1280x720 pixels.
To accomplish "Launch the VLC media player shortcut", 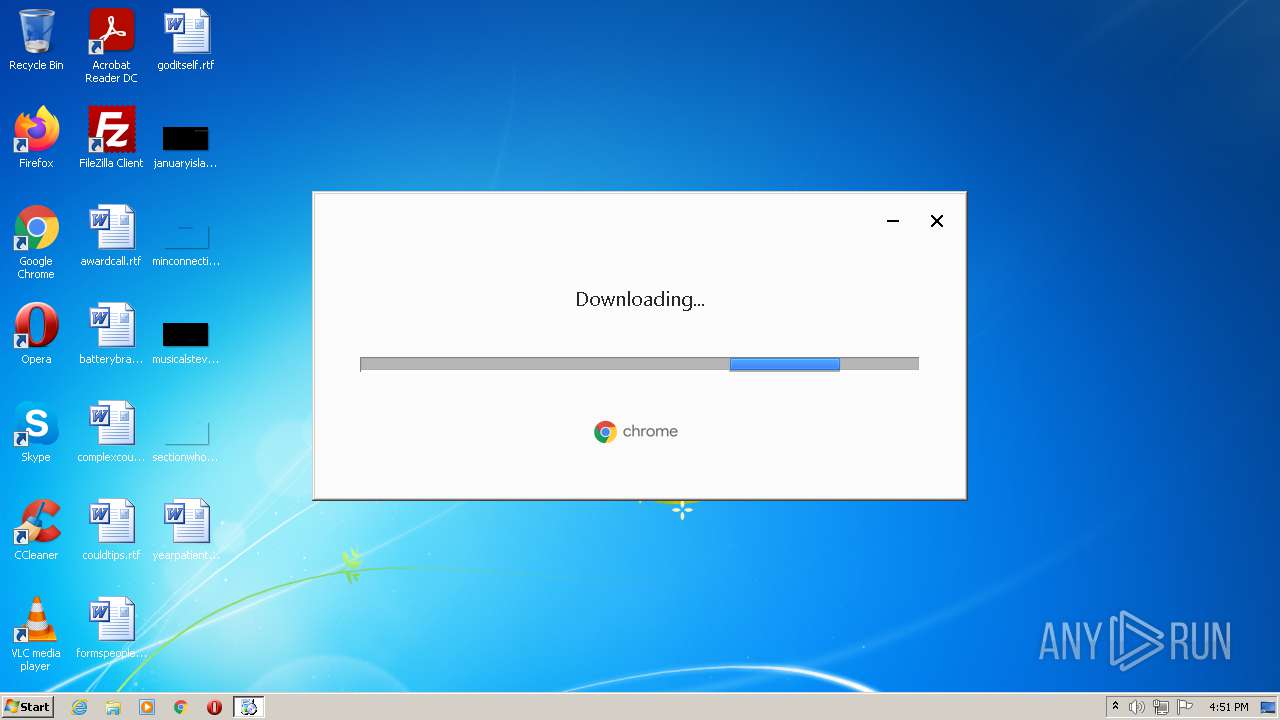I will (36, 634).
